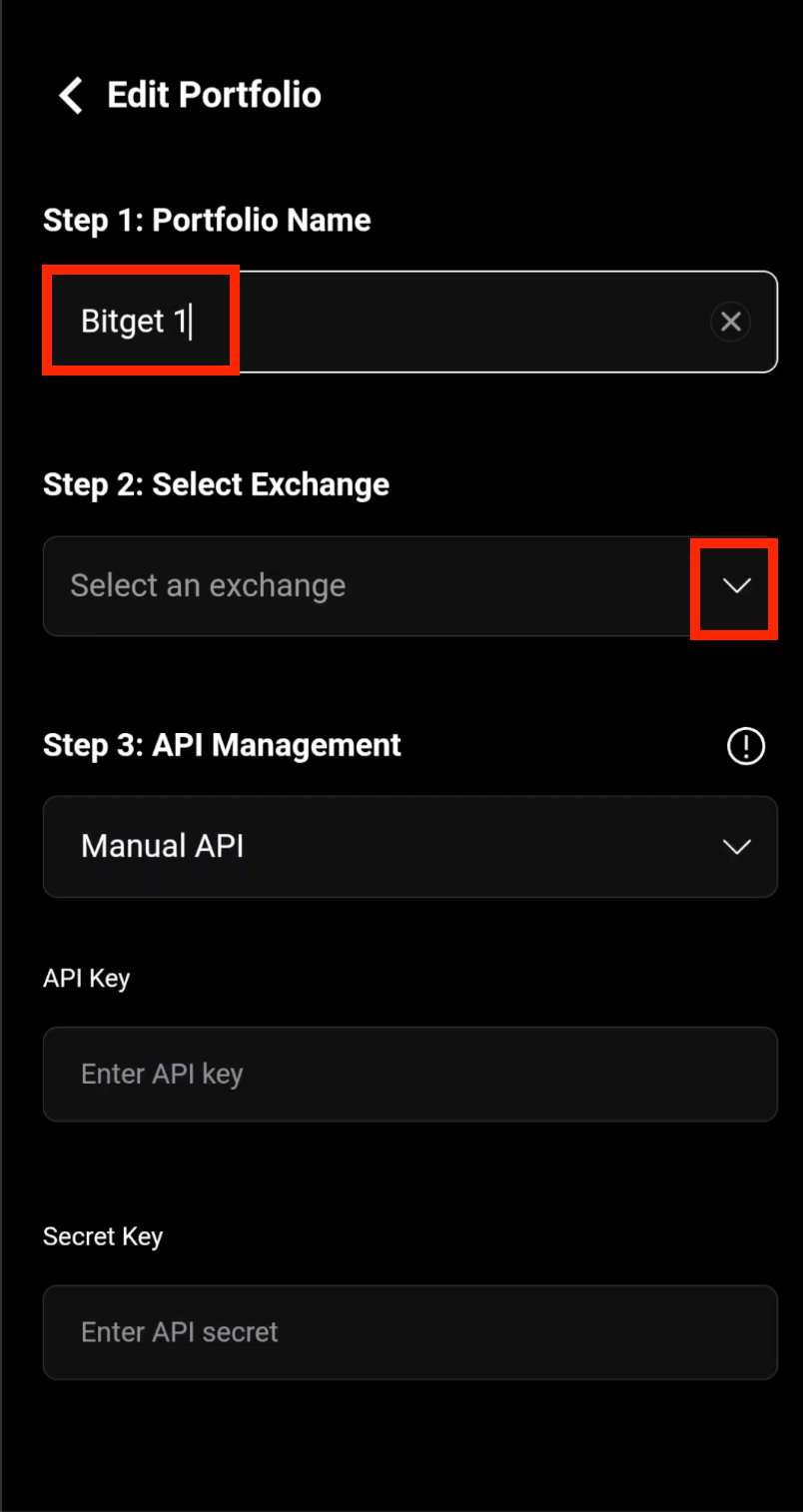This screenshot has width=803, height=1512.
Task: Click the Edit Portfolio header text
Action: point(213,95)
